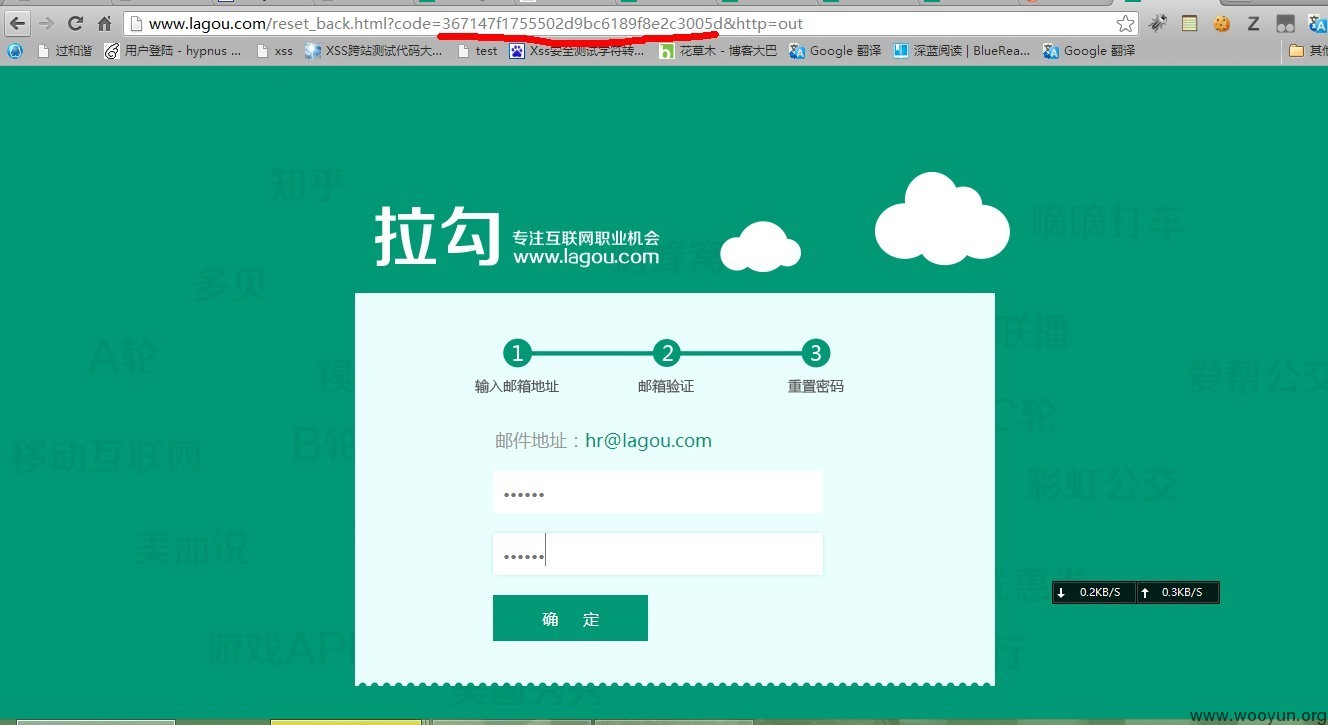
Task: Go forward with the forward arrow
Action: tap(46, 23)
